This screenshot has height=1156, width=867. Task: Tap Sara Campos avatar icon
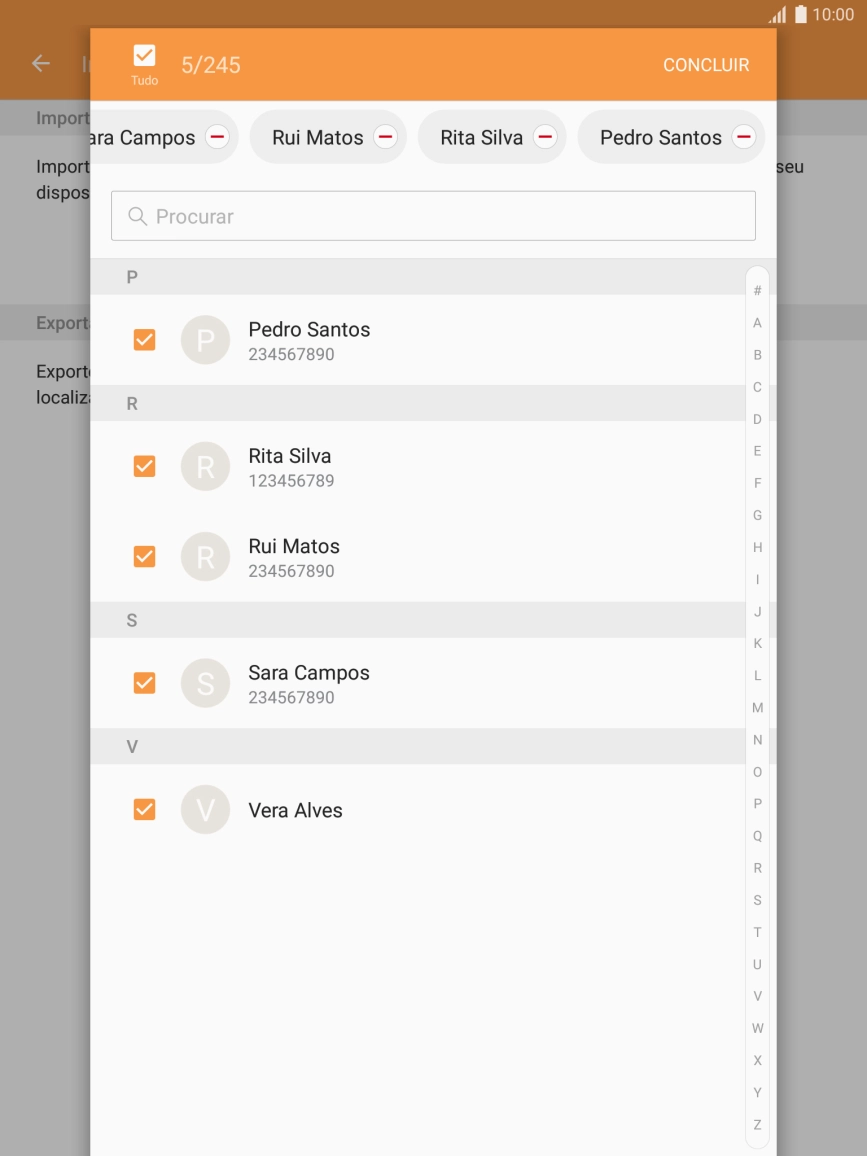pos(205,683)
